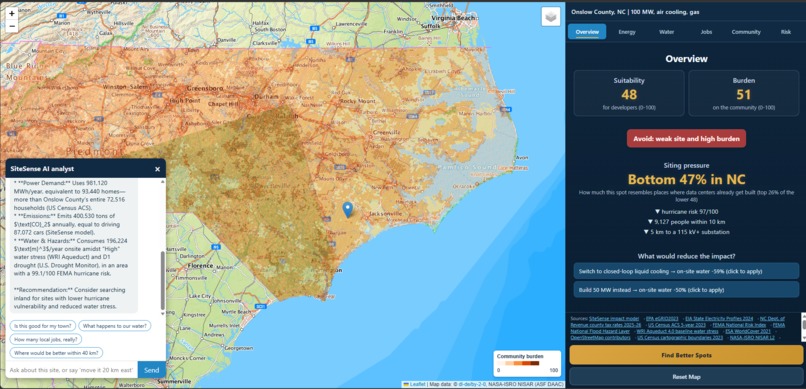Ask 'What happens to our water?'
The height and width of the screenshot is (389, 806).
tap(115, 325)
